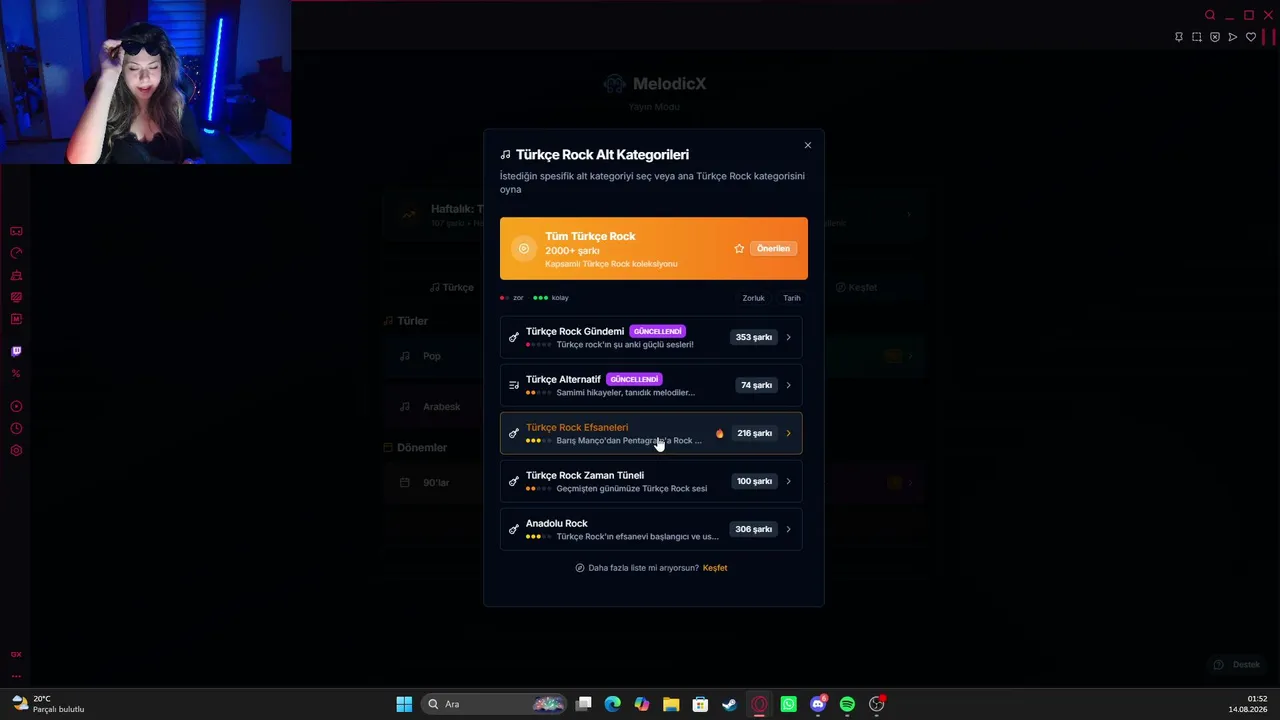Click the GX logo in sidebar bottom
This screenshot has height=720, width=1280.
click(x=16, y=654)
